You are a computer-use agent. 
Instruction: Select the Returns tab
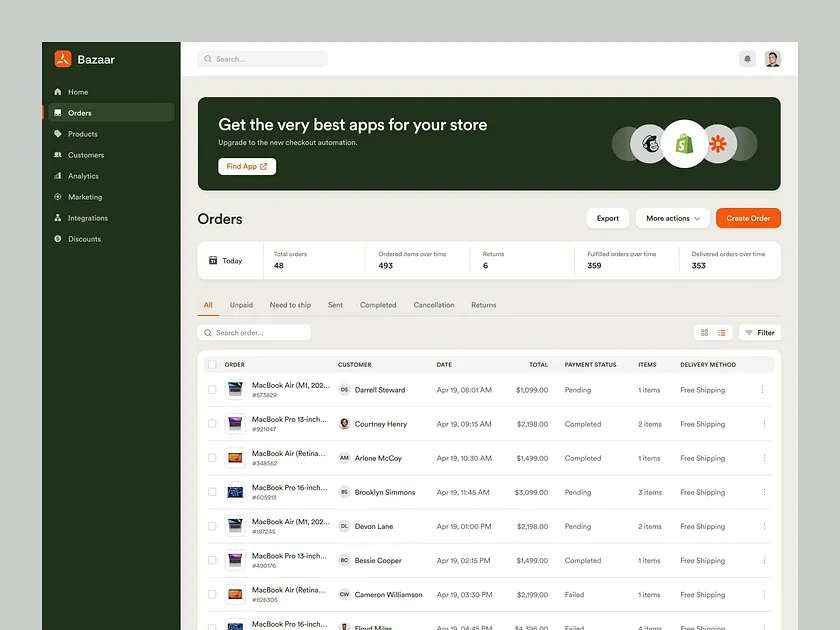tap(484, 305)
